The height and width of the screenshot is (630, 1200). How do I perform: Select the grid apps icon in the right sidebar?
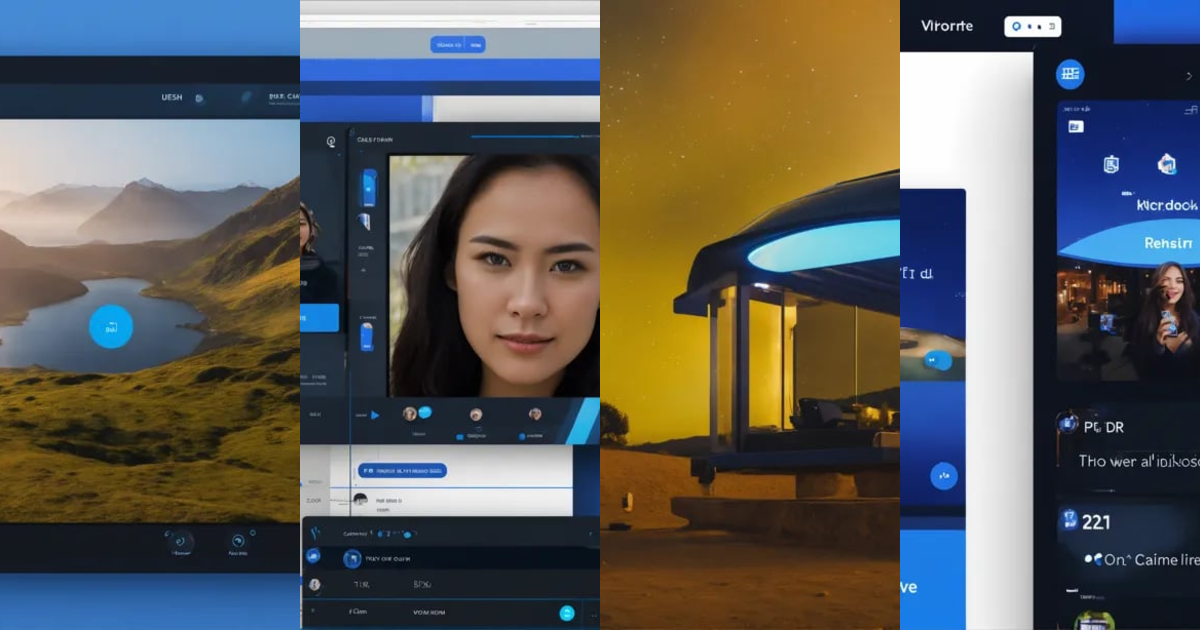point(1070,73)
